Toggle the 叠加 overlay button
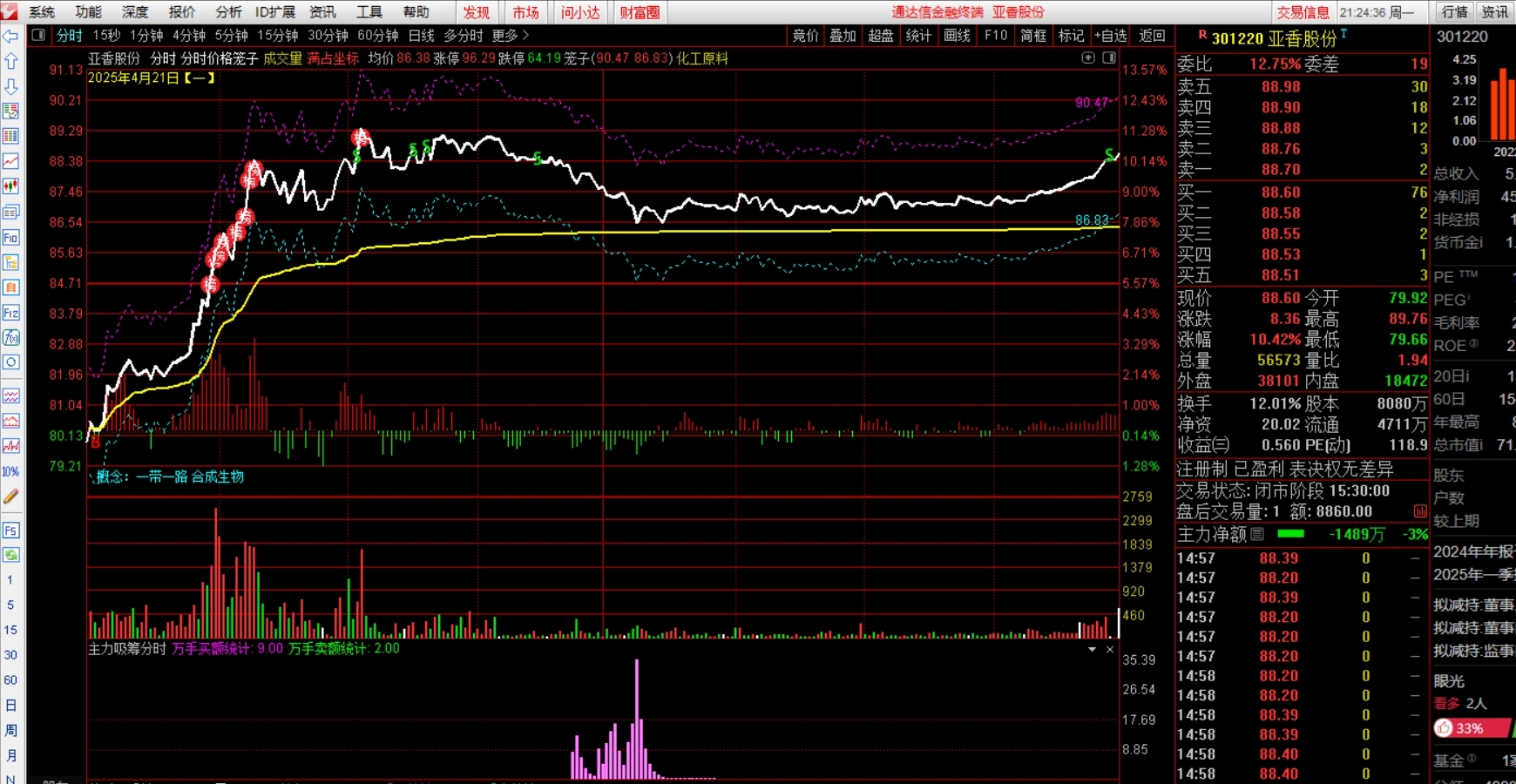 [843, 36]
